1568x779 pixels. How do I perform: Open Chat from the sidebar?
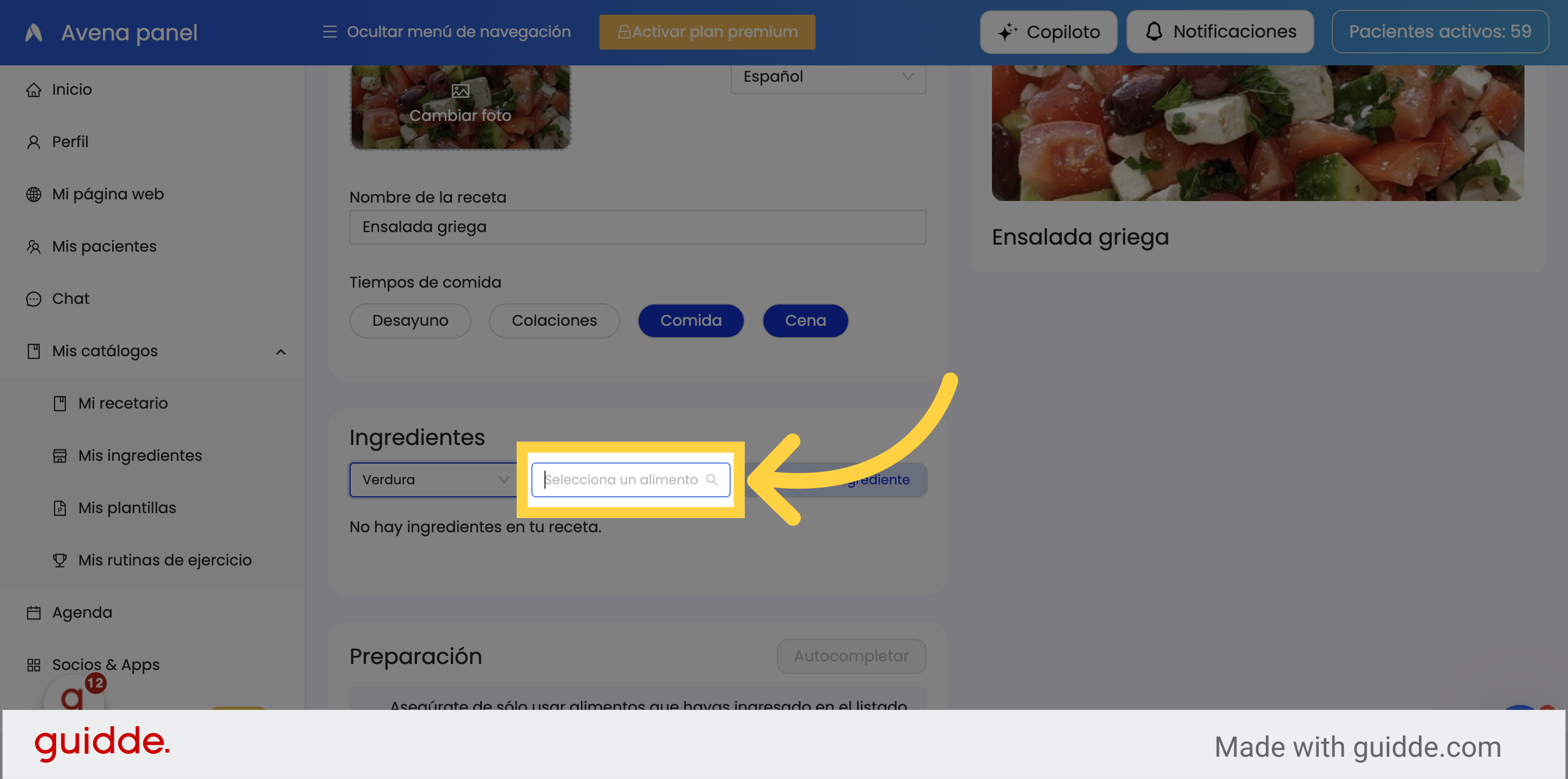point(71,299)
